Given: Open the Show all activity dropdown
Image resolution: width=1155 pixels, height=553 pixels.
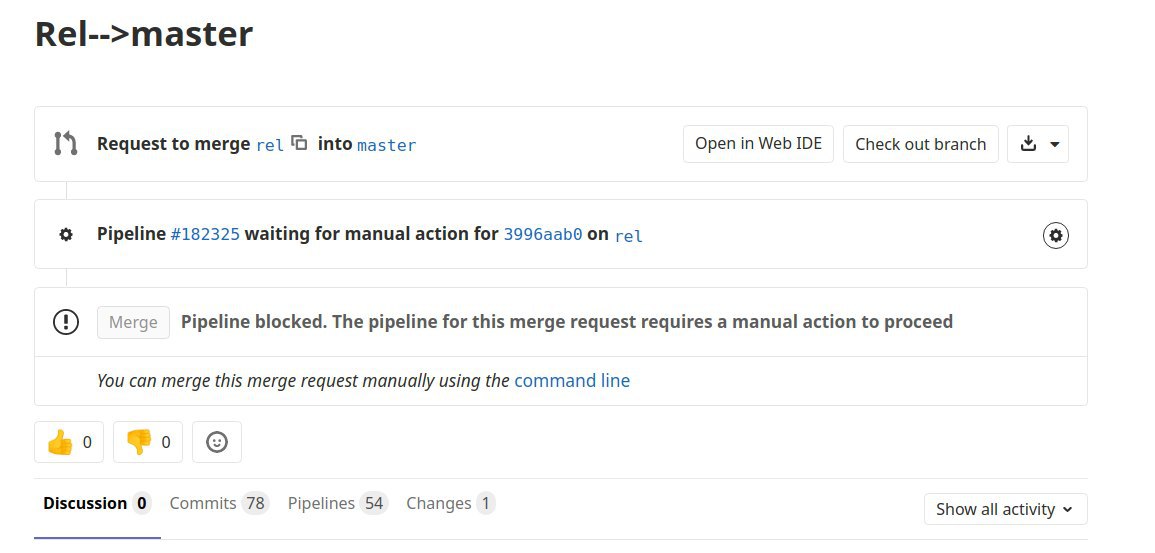Looking at the screenshot, I should pyautogui.click(x=1005, y=509).
